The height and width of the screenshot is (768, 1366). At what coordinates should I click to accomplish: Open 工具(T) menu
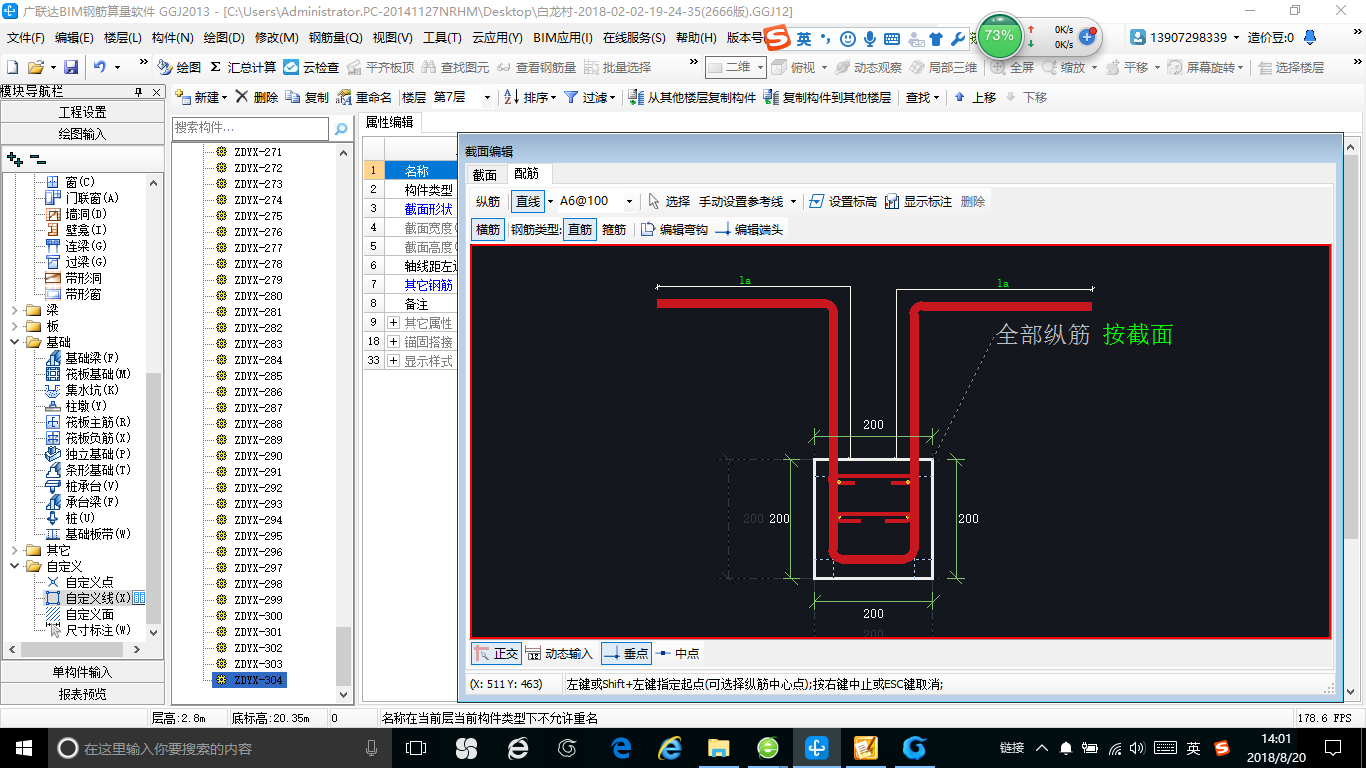pos(442,38)
